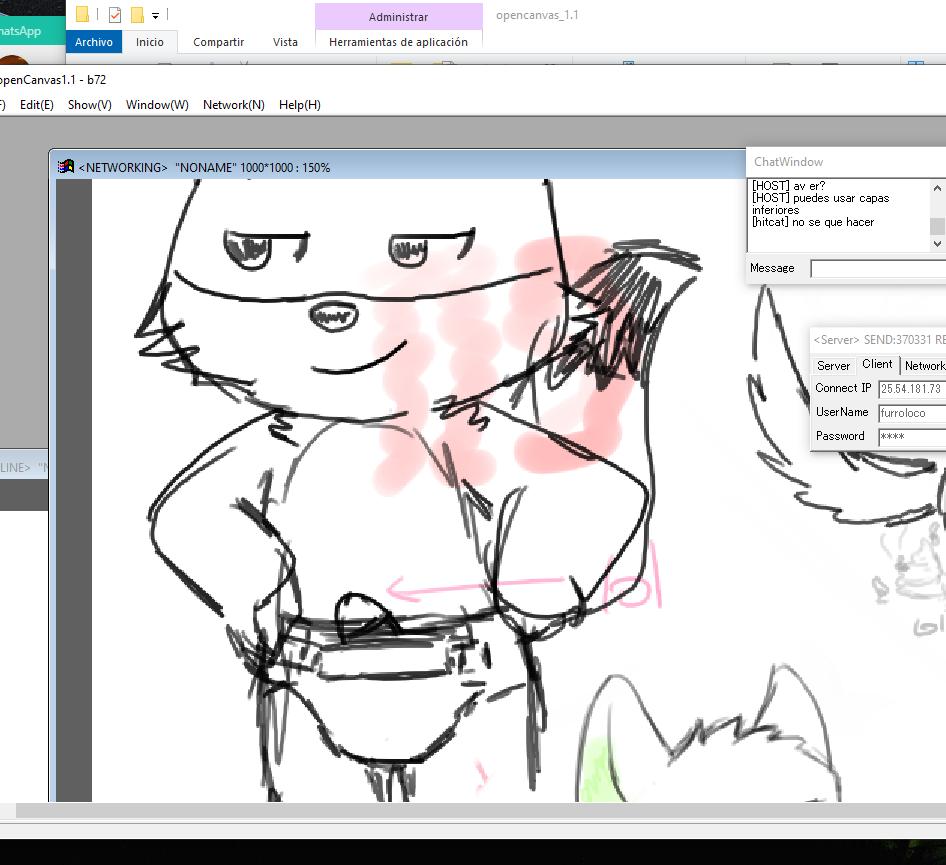946x865 pixels.
Task: Focus the UserName field containing furroloco
Action: 911,413
